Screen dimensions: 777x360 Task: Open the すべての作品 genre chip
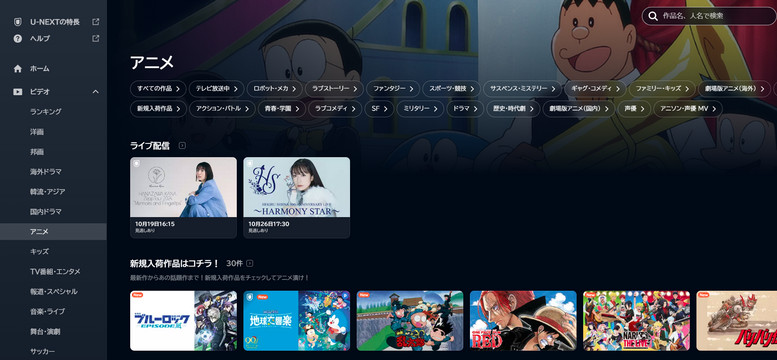point(158,89)
